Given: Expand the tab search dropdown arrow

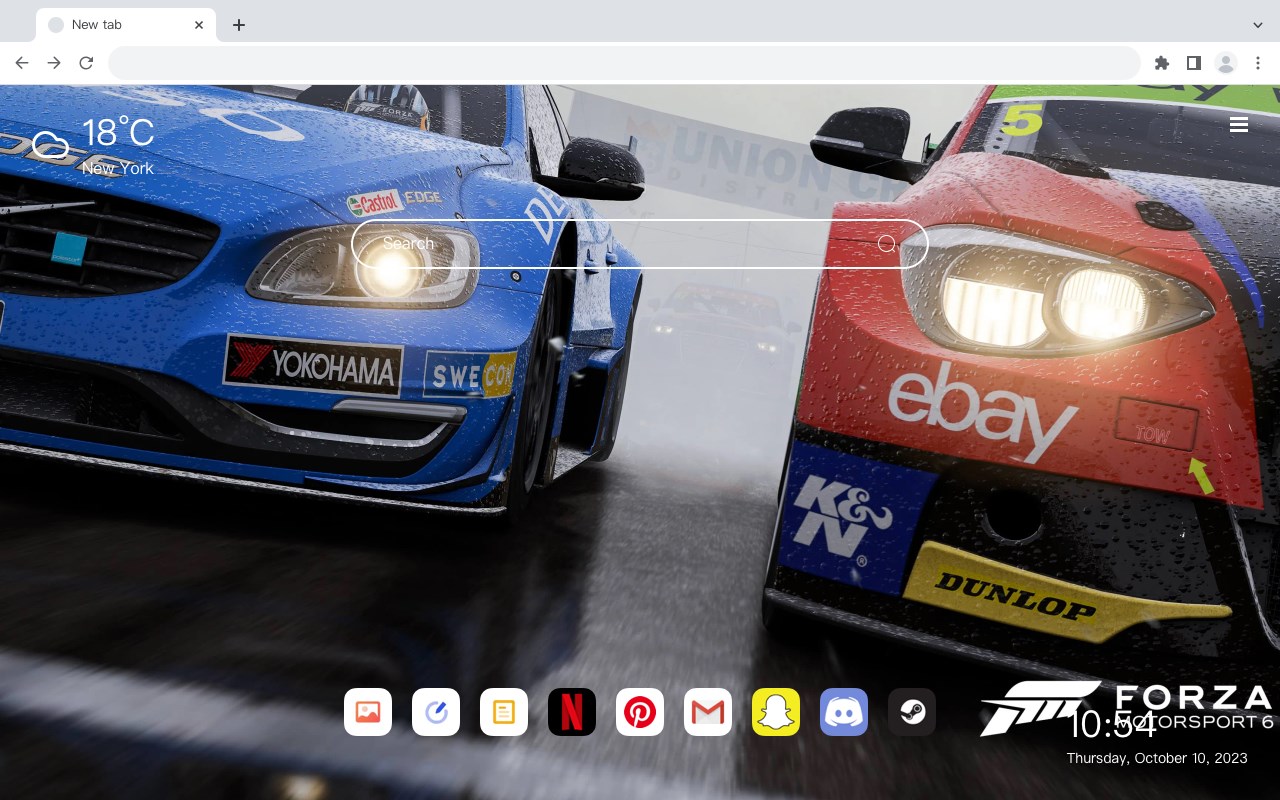Looking at the screenshot, I should (1257, 24).
